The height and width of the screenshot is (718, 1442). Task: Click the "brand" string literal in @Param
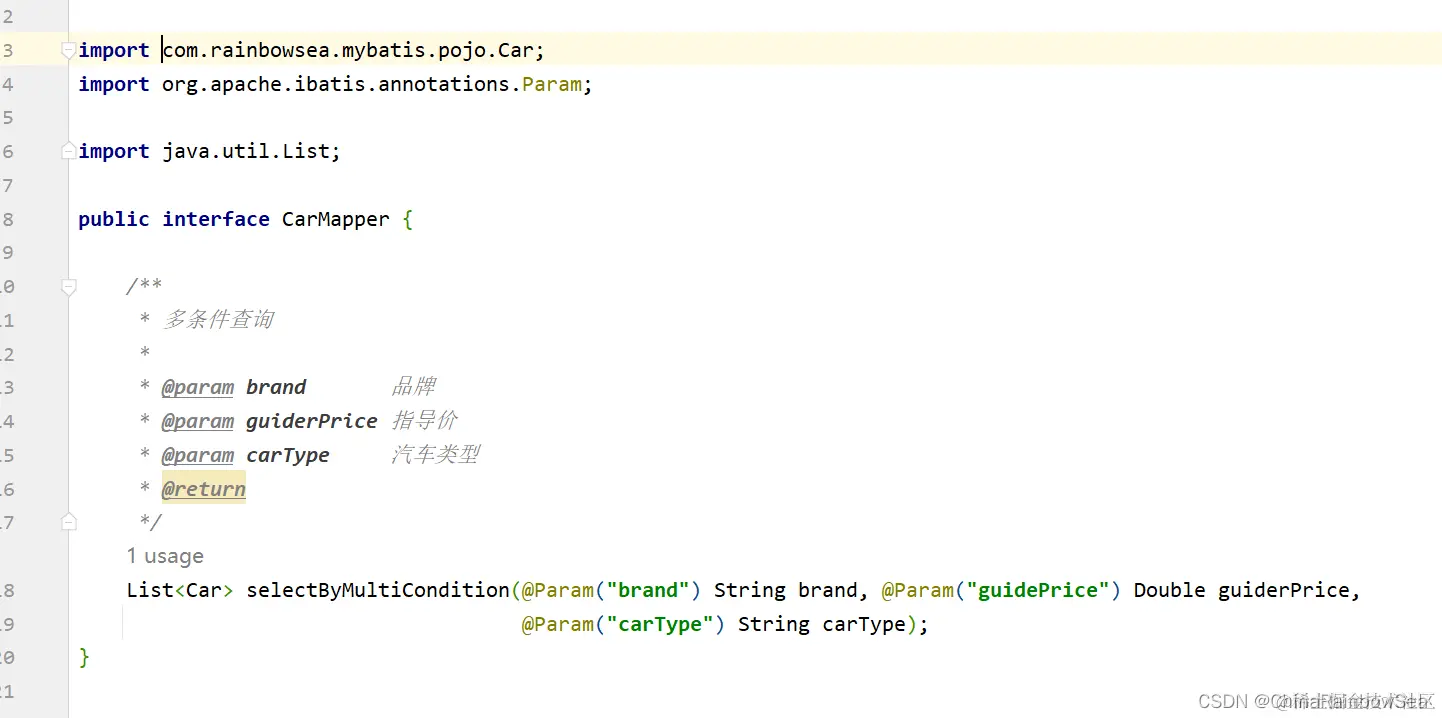pyautogui.click(x=647, y=590)
